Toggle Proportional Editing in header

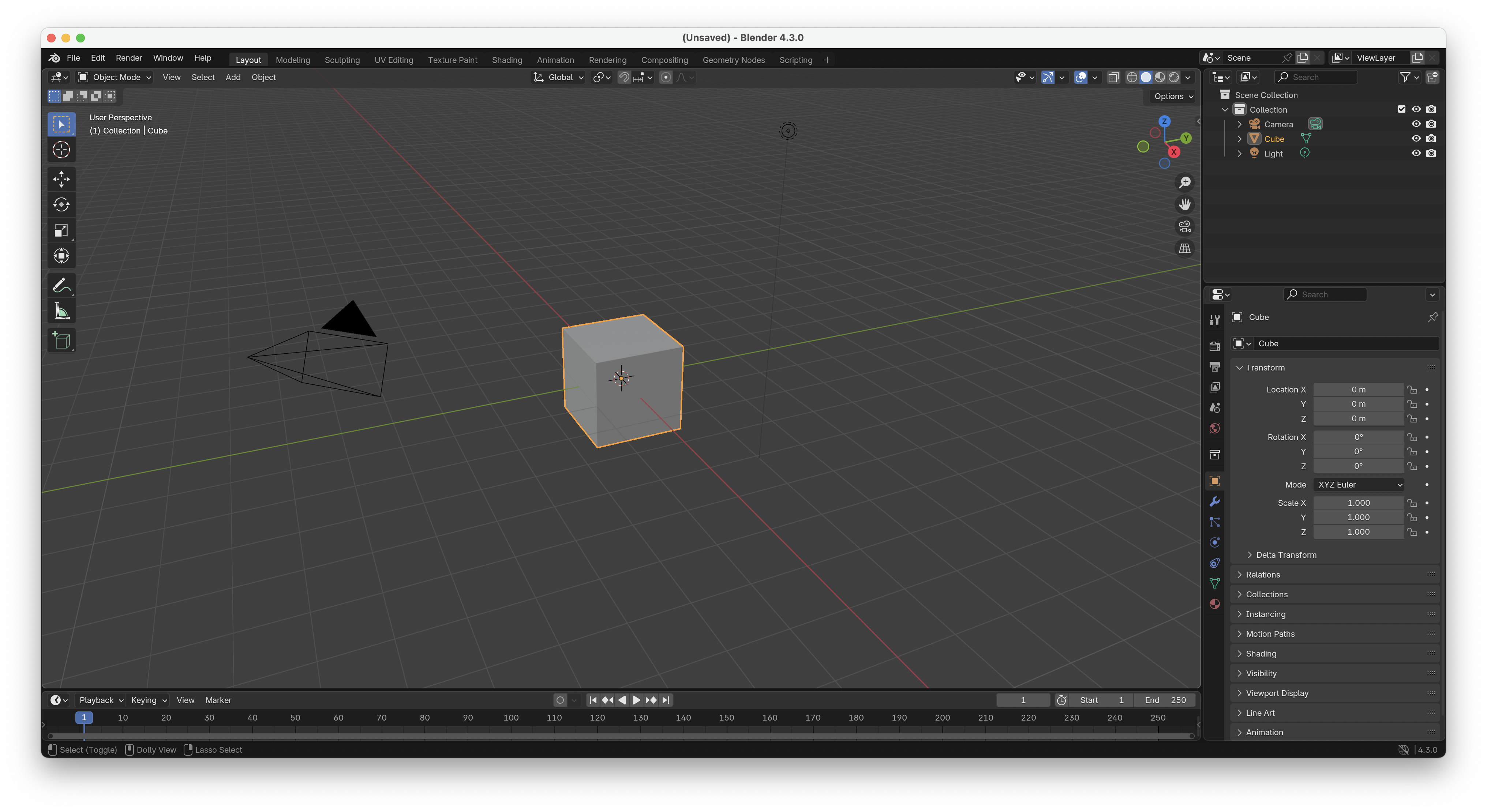point(666,77)
